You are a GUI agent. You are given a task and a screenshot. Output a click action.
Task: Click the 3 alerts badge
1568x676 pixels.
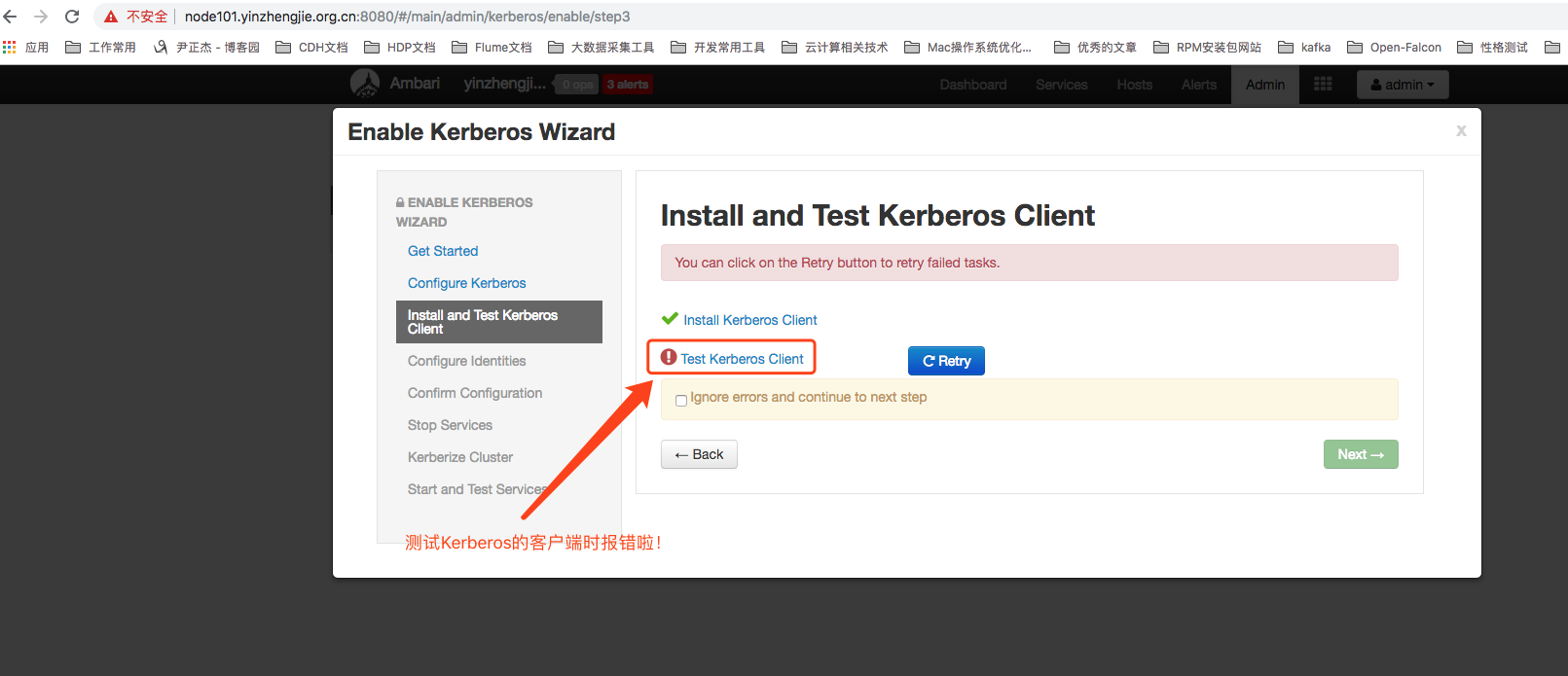click(628, 85)
